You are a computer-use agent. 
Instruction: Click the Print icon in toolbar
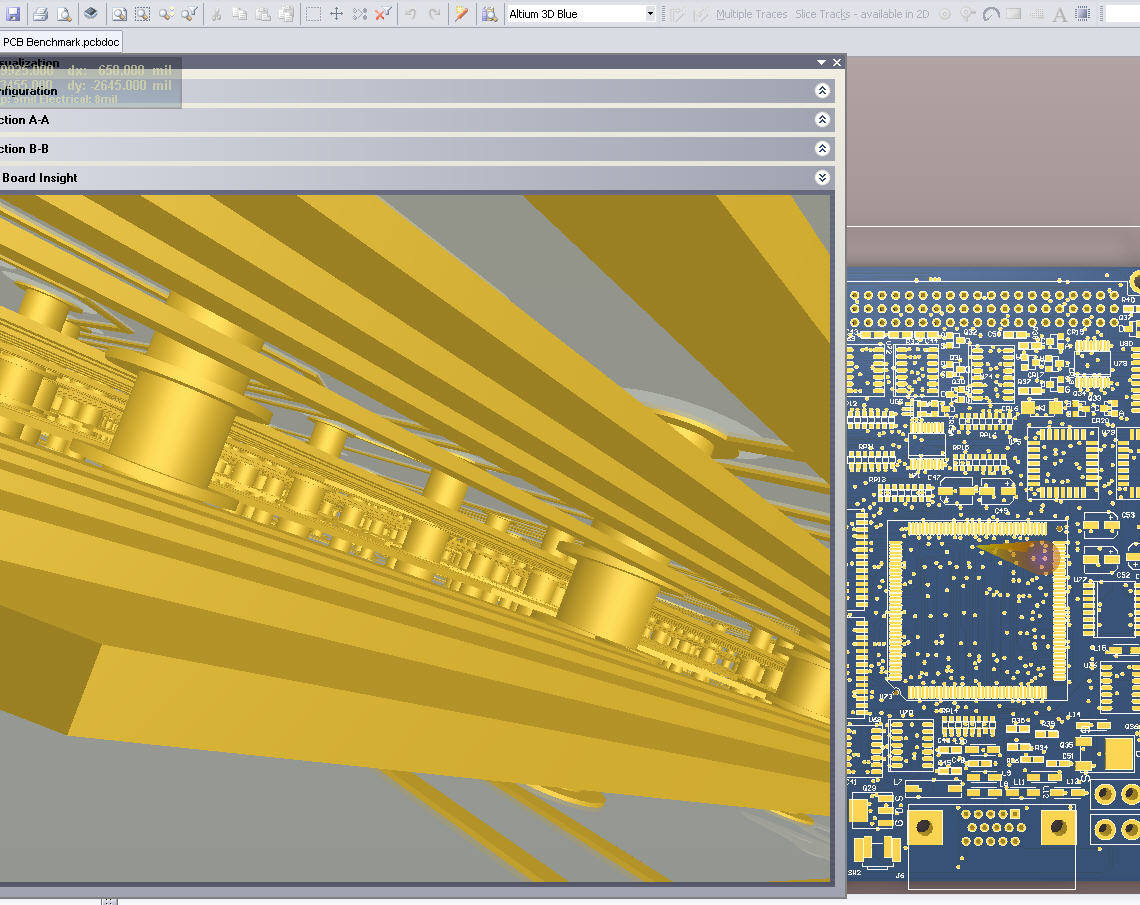coord(40,13)
